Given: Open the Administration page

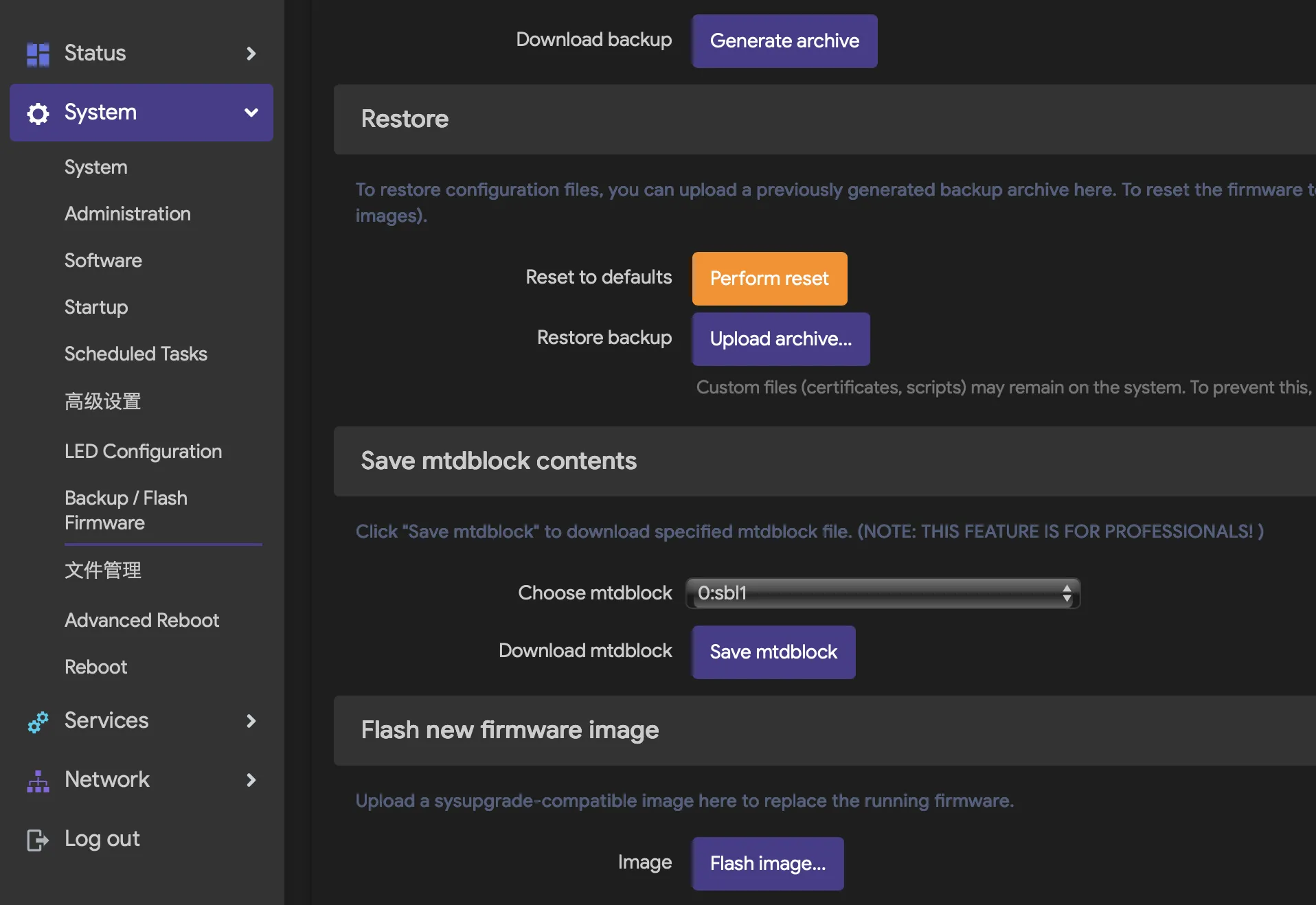Looking at the screenshot, I should tap(127, 214).
